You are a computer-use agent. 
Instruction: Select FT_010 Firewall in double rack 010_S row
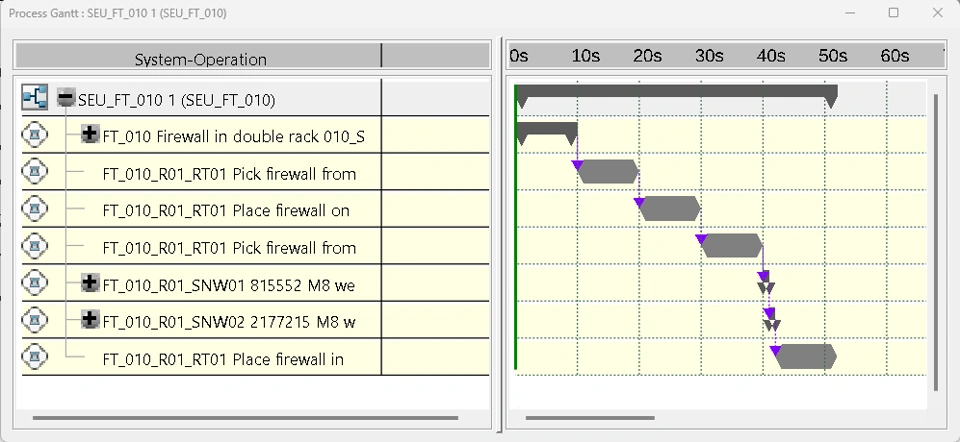click(x=233, y=136)
